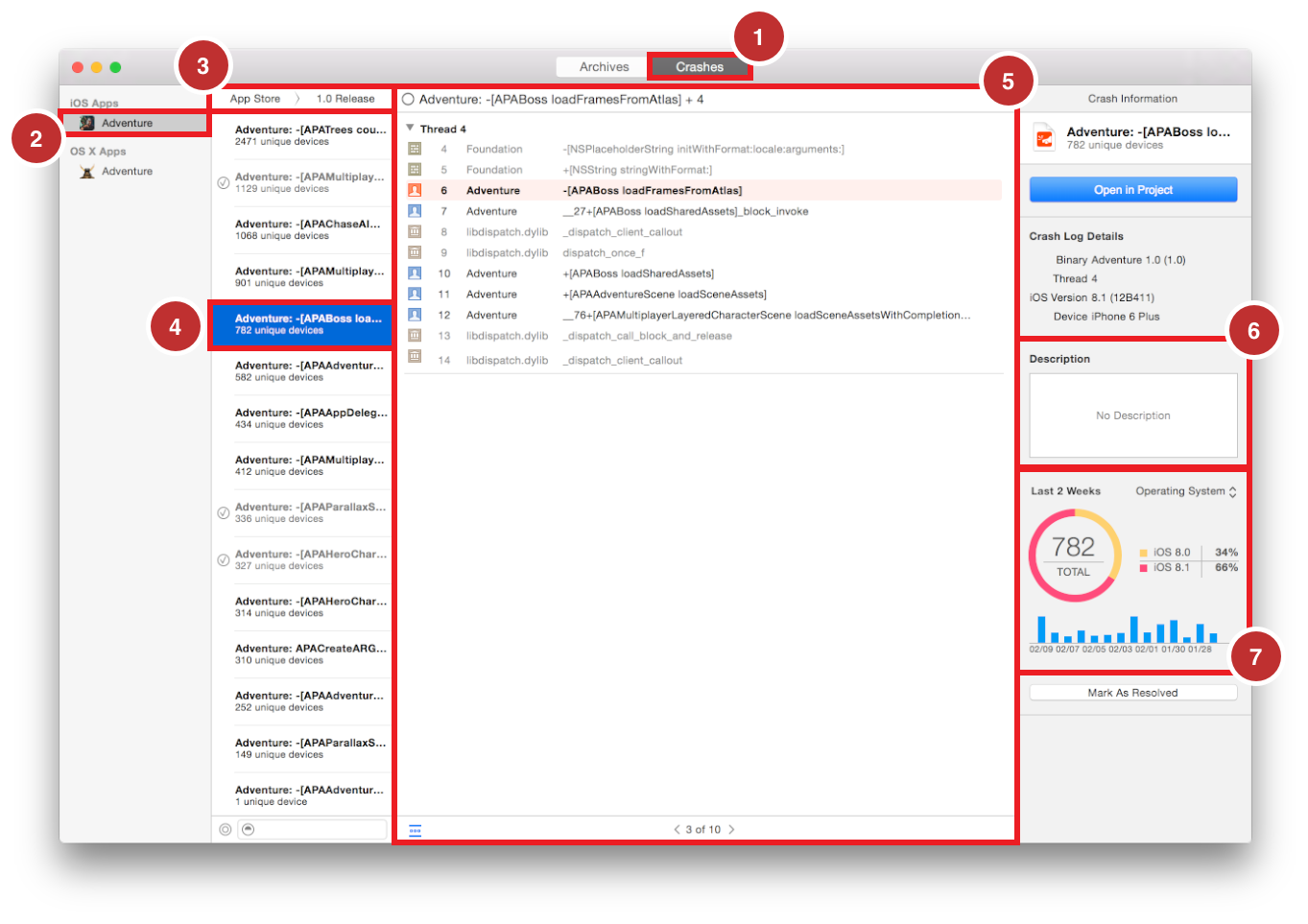This screenshot has width=1308, height=924.
Task: Click the Mark As Resolved button
Action: (x=1133, y=693)
